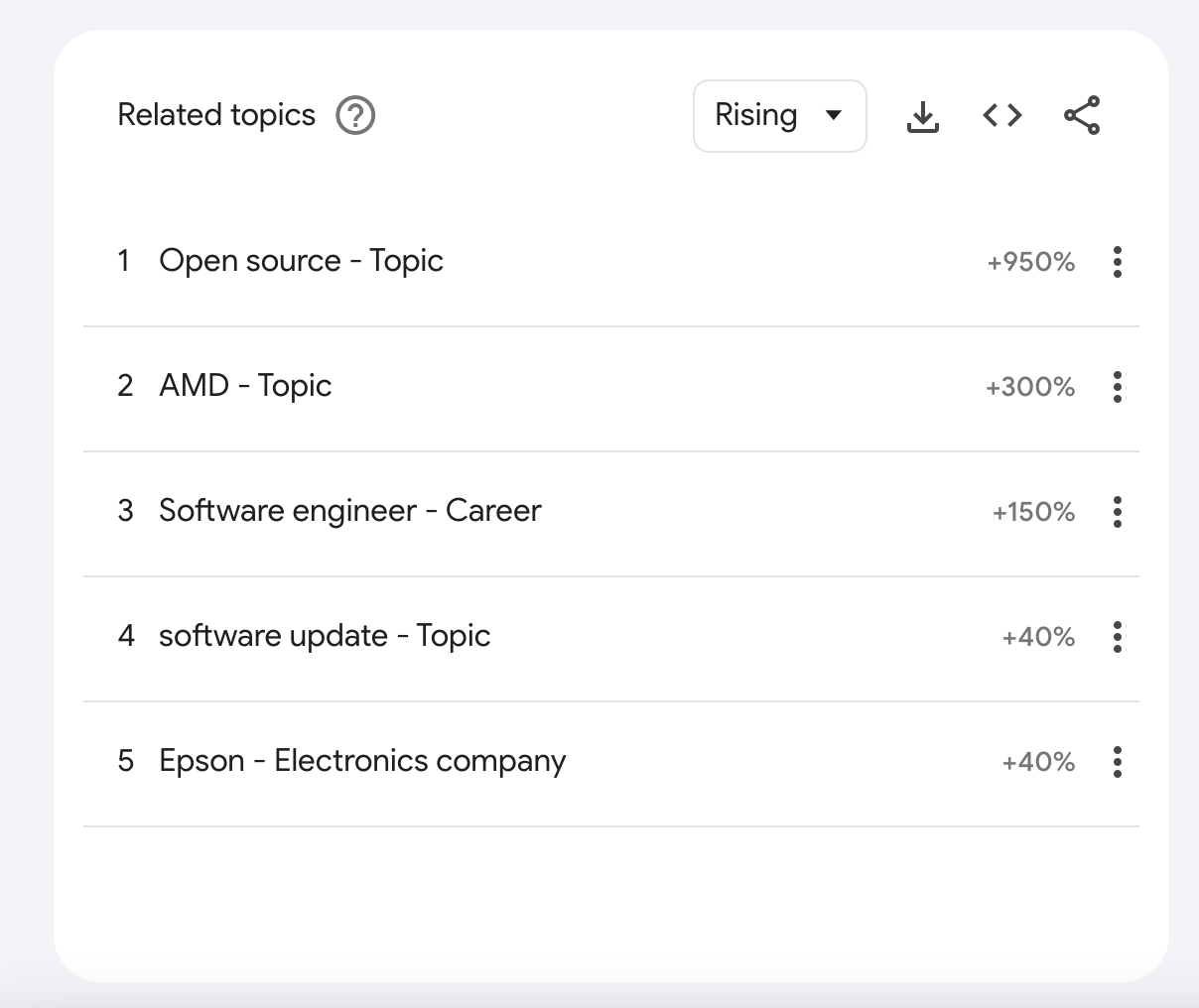Switch ranking mode from Rising to Top
1199x1008 pixels.
coord(779,115)
